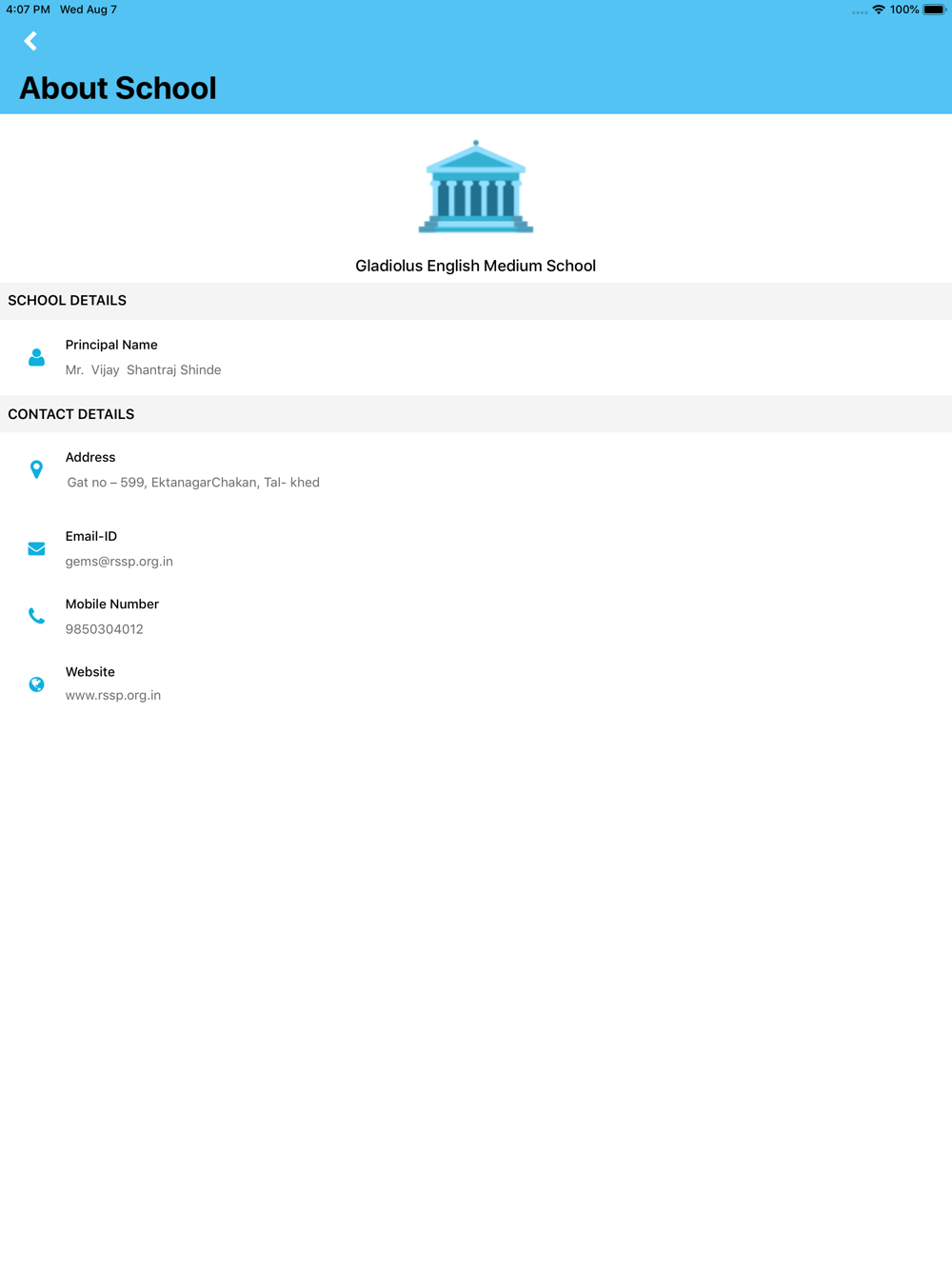Click the phone handset icon
This screenshot has height=1270, width=952.
36,616
